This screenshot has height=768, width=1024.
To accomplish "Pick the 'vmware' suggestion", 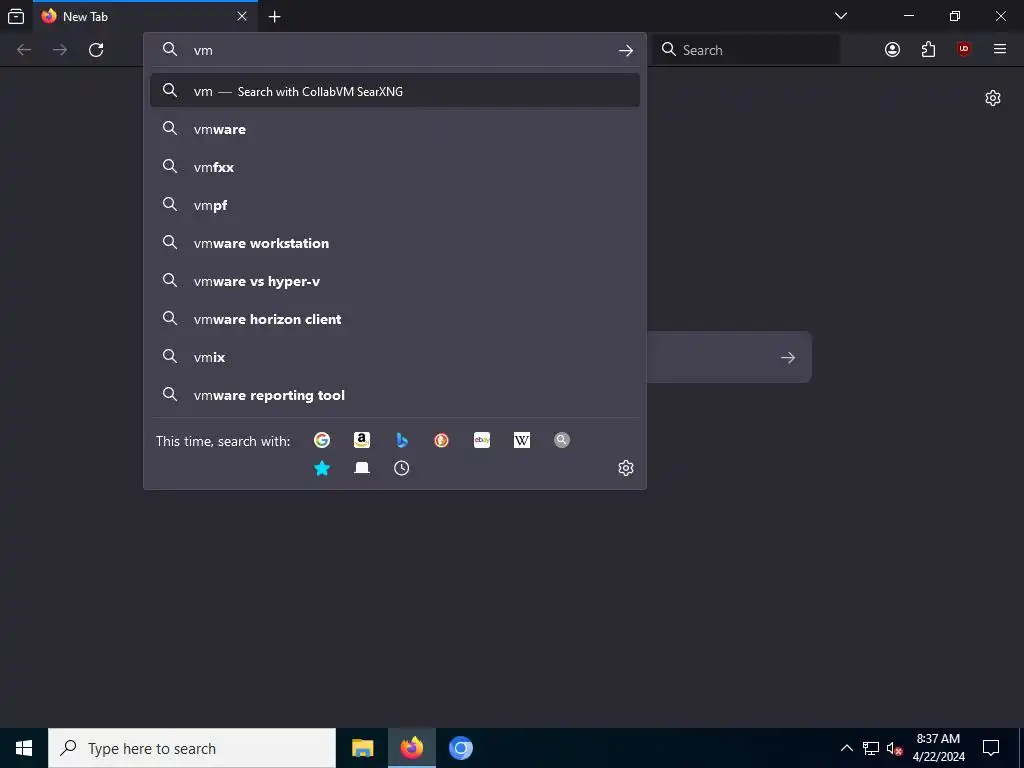I will (394, 129).
